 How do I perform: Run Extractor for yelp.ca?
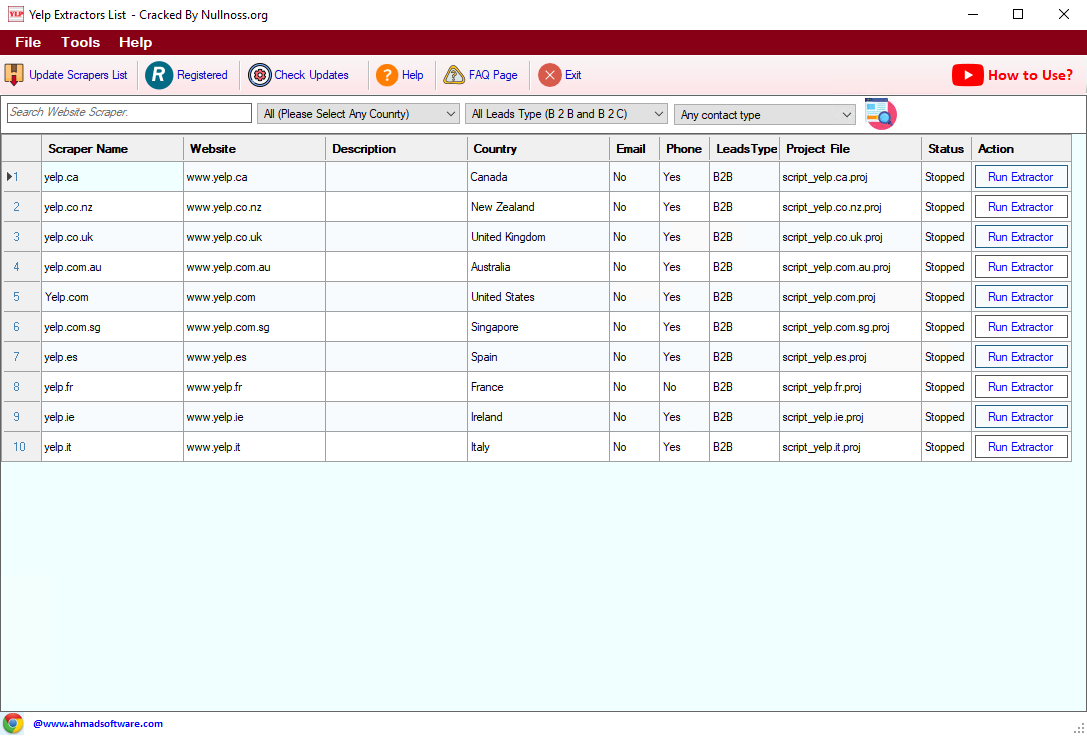(1021, 177)
